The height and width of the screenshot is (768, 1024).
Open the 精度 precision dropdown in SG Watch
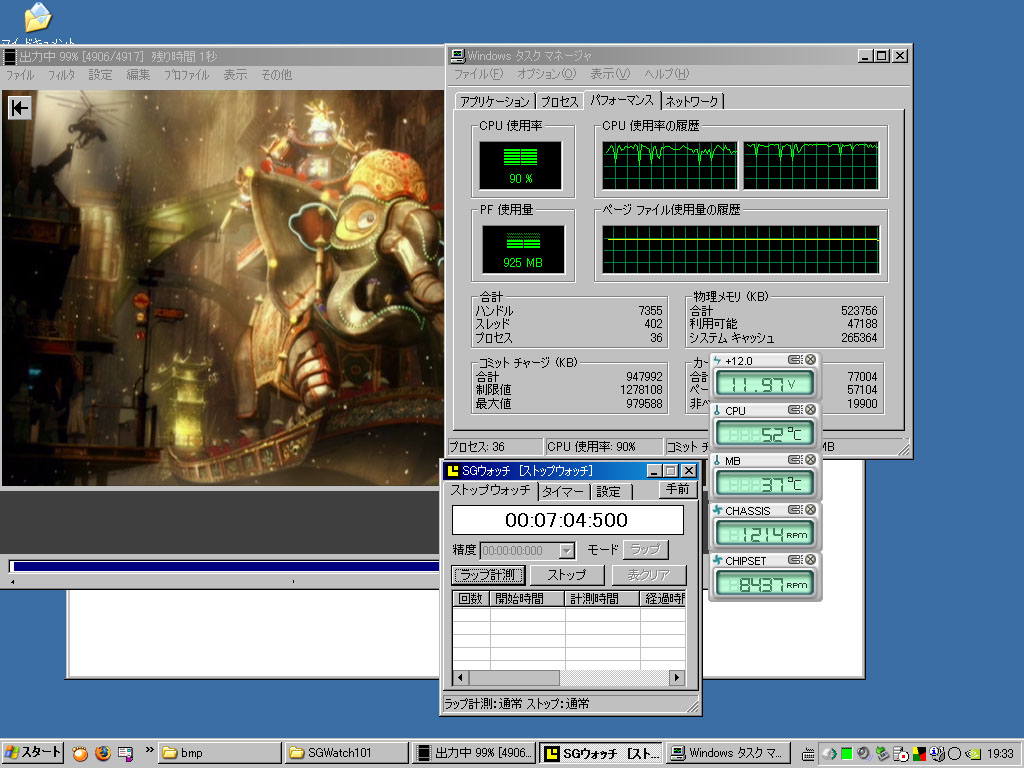566,551
